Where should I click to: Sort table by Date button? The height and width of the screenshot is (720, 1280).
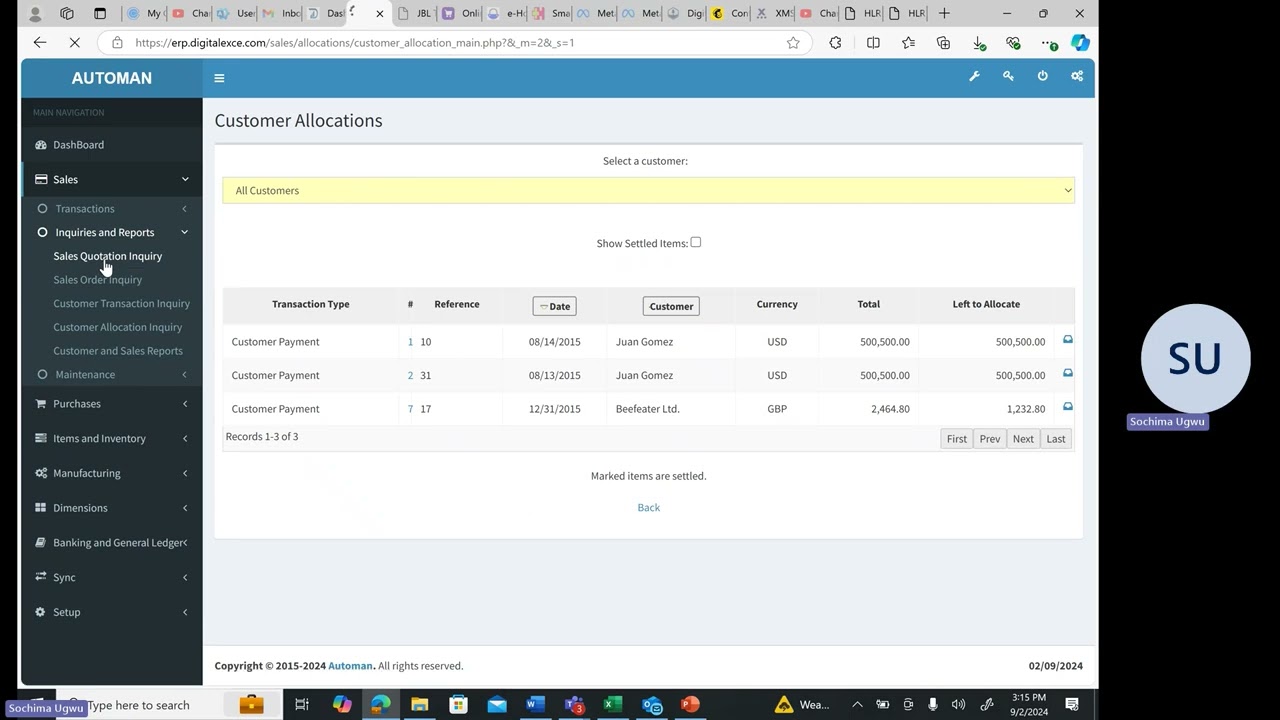click(x=554, y=306)
